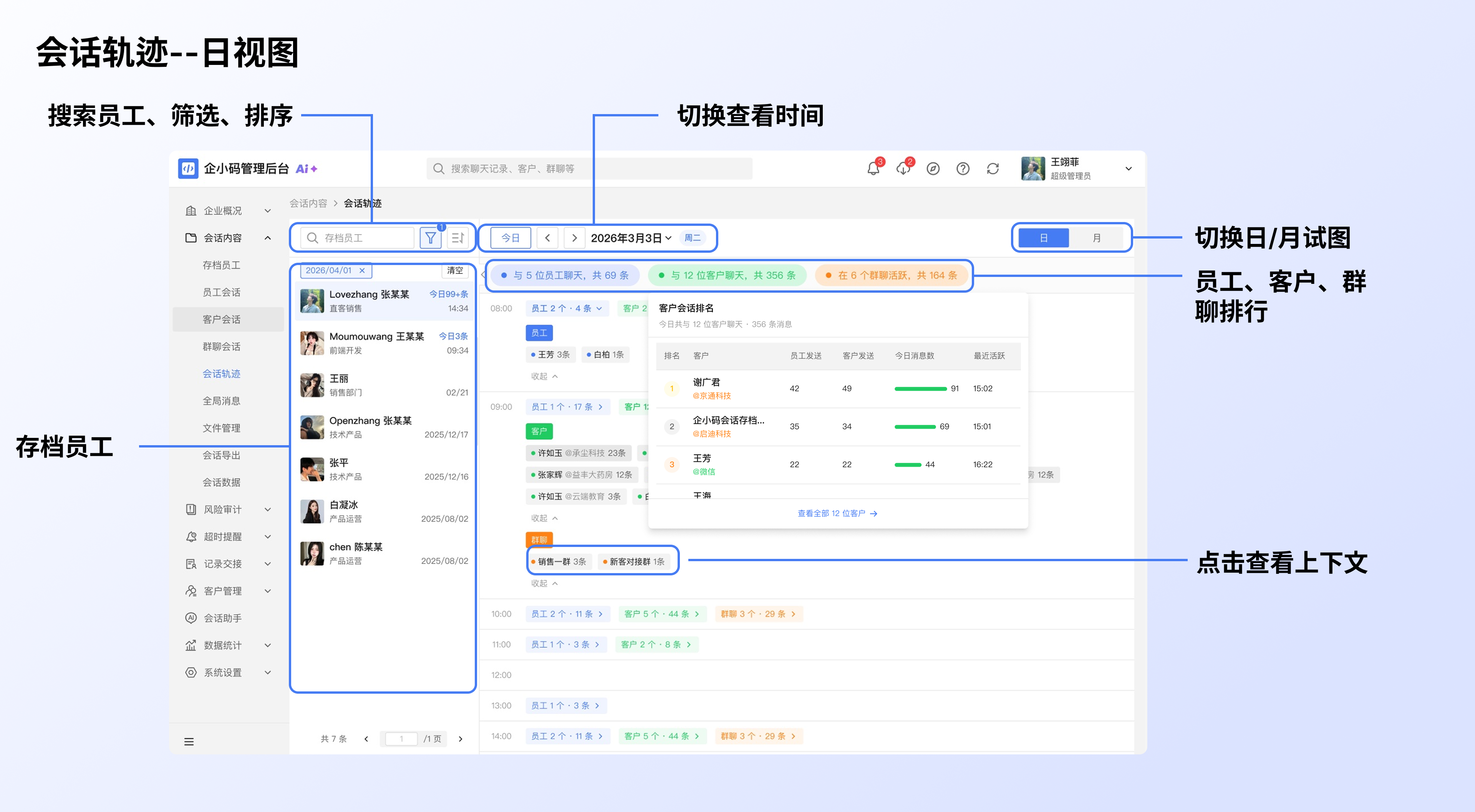
Task: Collapse the employee panel arrow
Action: 483,275
